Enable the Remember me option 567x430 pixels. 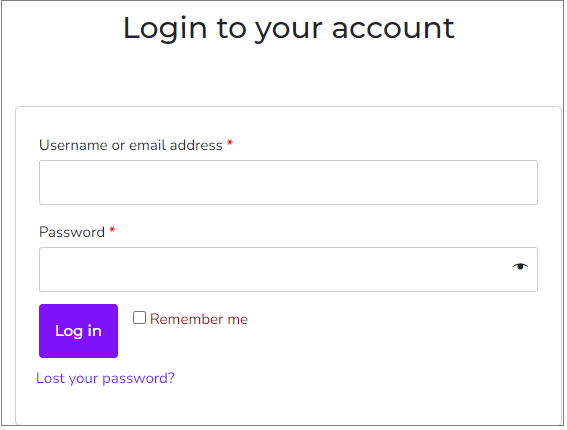click(x=140, y=319)
